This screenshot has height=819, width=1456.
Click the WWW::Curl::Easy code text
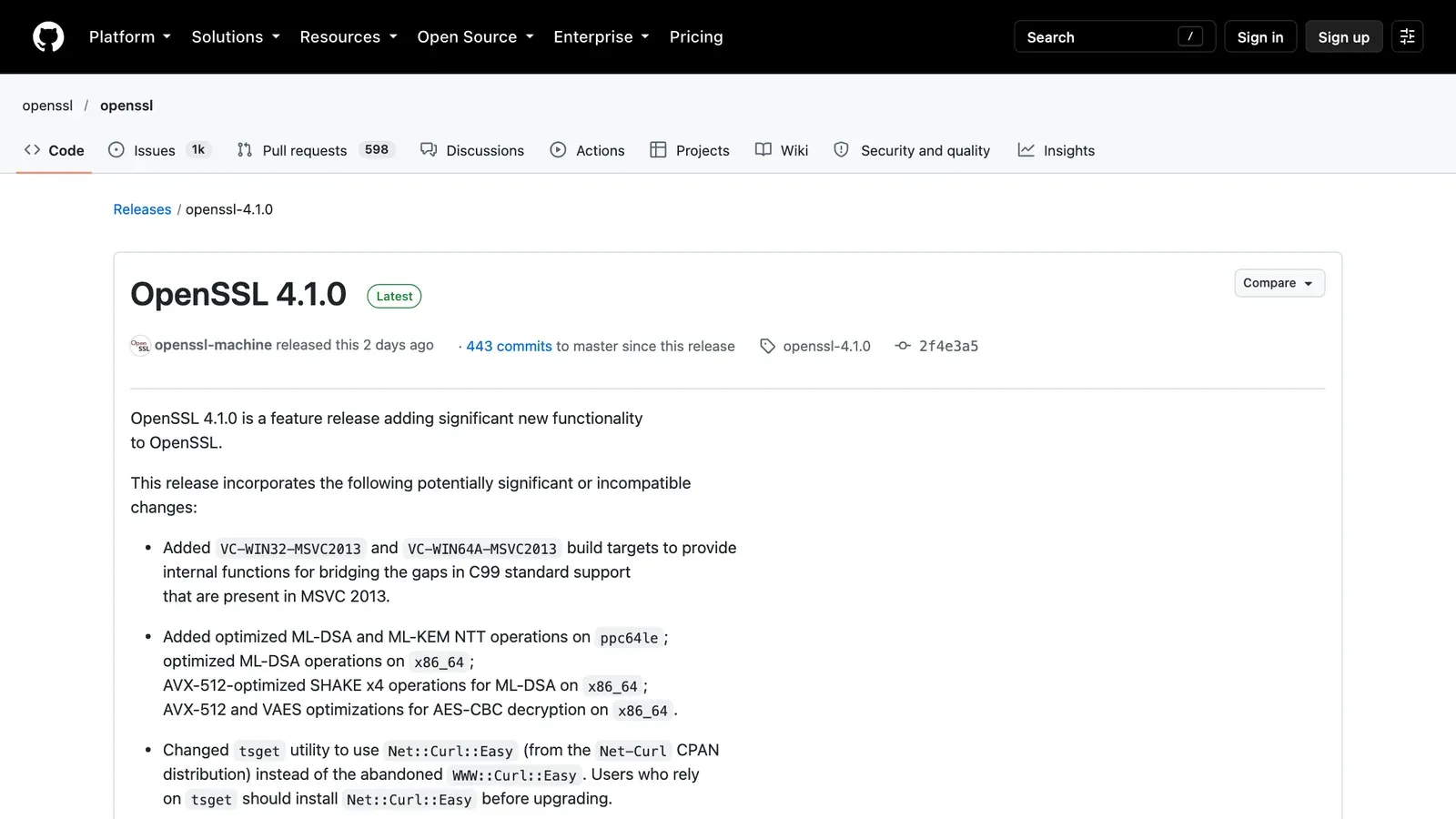point(514,775)
